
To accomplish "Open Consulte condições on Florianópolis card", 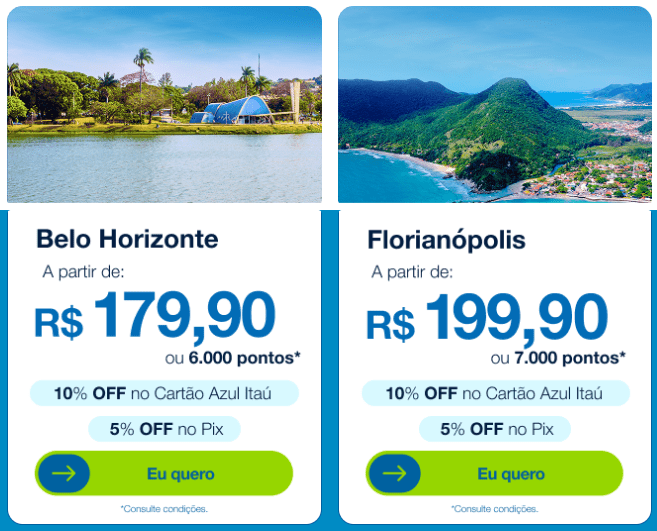I will [x=495, y=509].
